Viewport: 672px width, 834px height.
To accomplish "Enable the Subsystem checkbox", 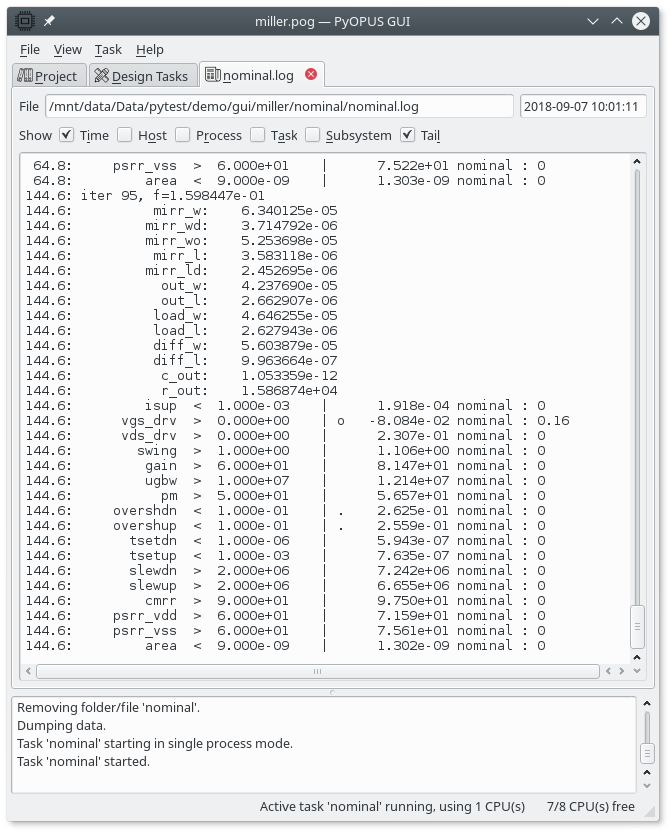I will tap(313, 135).
